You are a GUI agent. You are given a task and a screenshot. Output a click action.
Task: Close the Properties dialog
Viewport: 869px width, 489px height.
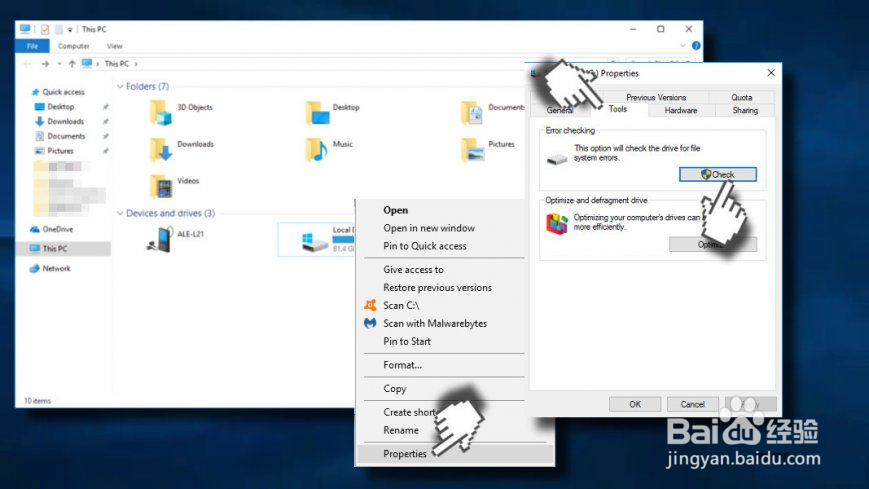771,73
